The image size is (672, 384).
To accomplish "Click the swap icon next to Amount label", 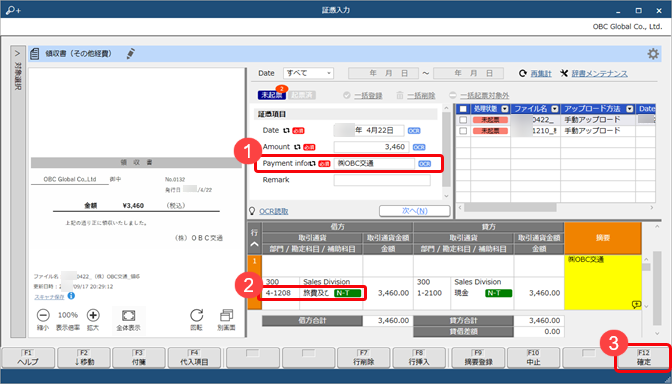I will [297, 147].
